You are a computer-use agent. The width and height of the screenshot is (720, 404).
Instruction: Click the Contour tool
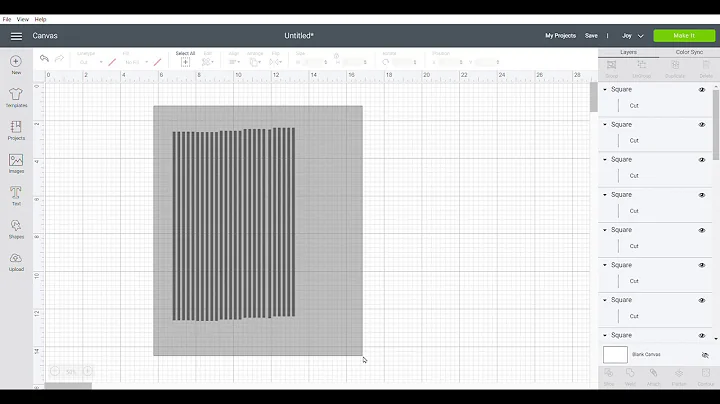(x=706, y=373)
